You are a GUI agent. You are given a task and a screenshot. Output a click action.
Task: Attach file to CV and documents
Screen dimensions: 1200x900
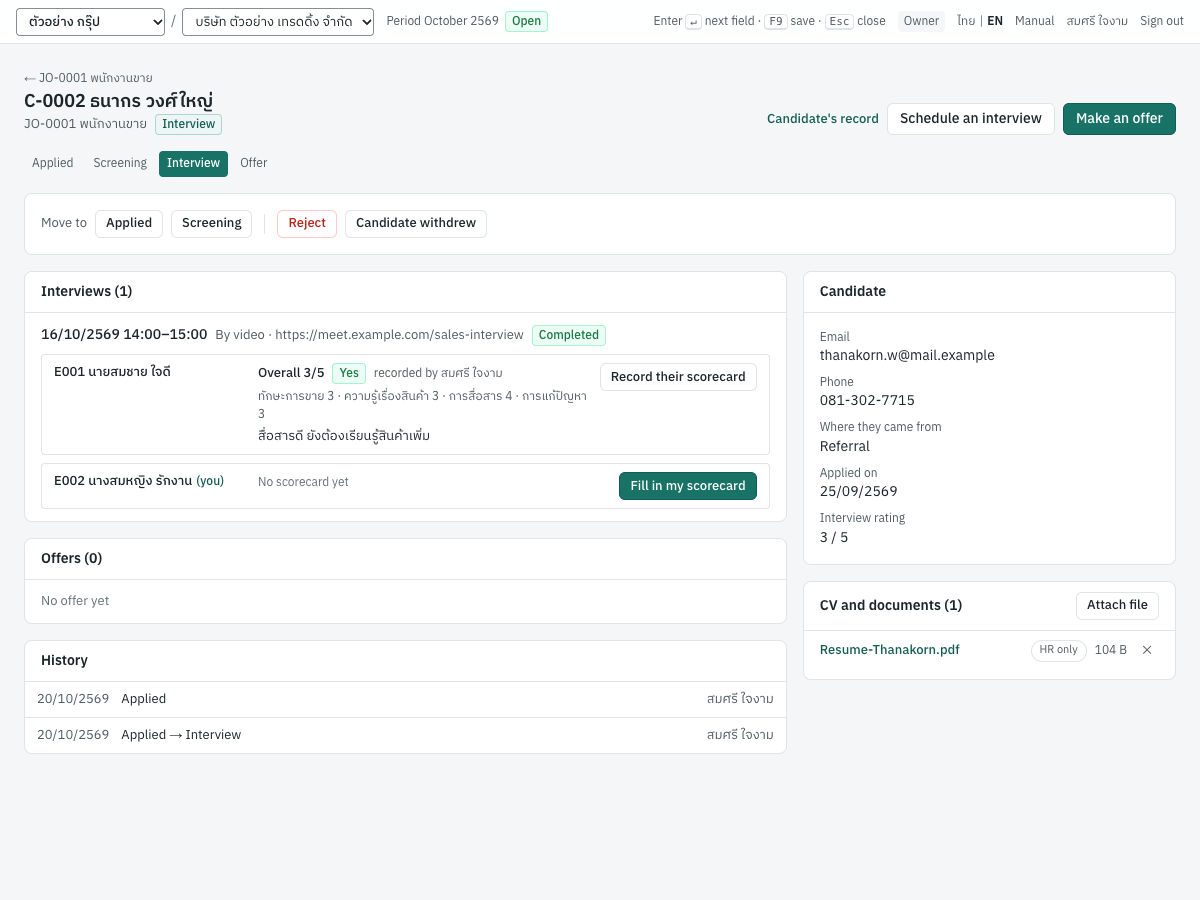1117,606
